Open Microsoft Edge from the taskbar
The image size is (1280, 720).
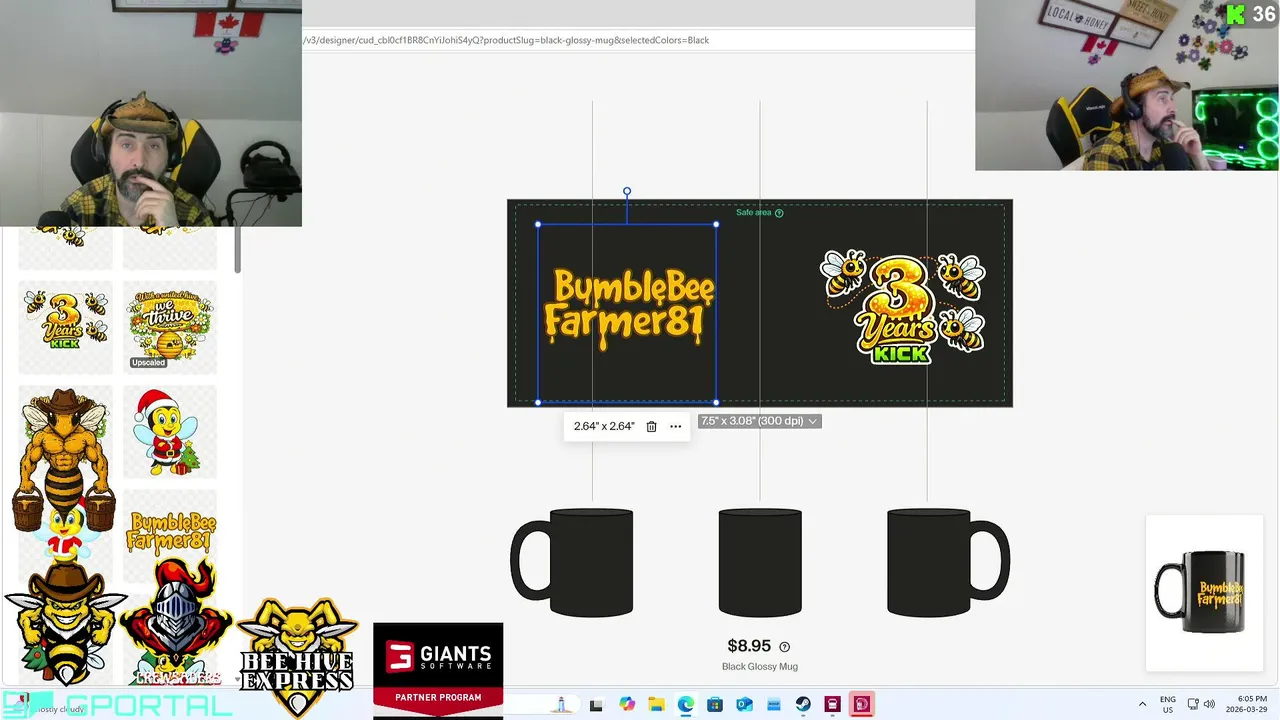click(x=686, y=704)
